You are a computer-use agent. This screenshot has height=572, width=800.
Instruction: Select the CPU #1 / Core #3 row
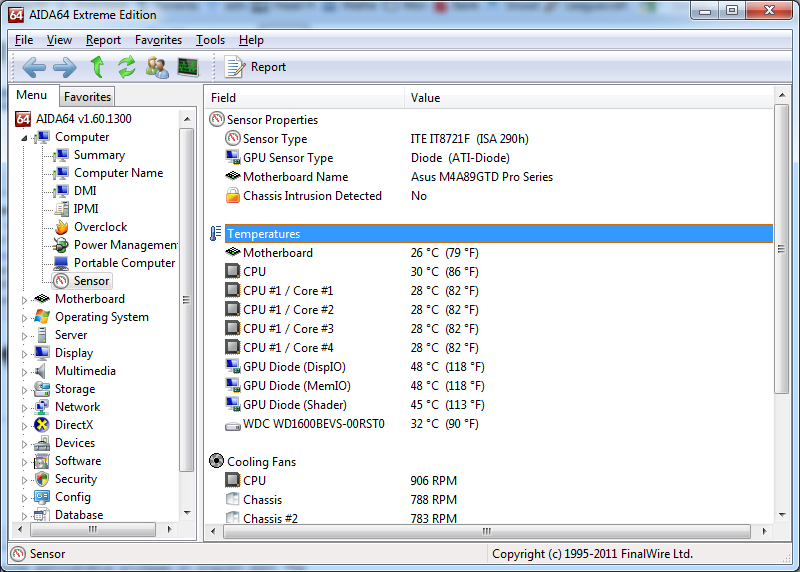490,329
